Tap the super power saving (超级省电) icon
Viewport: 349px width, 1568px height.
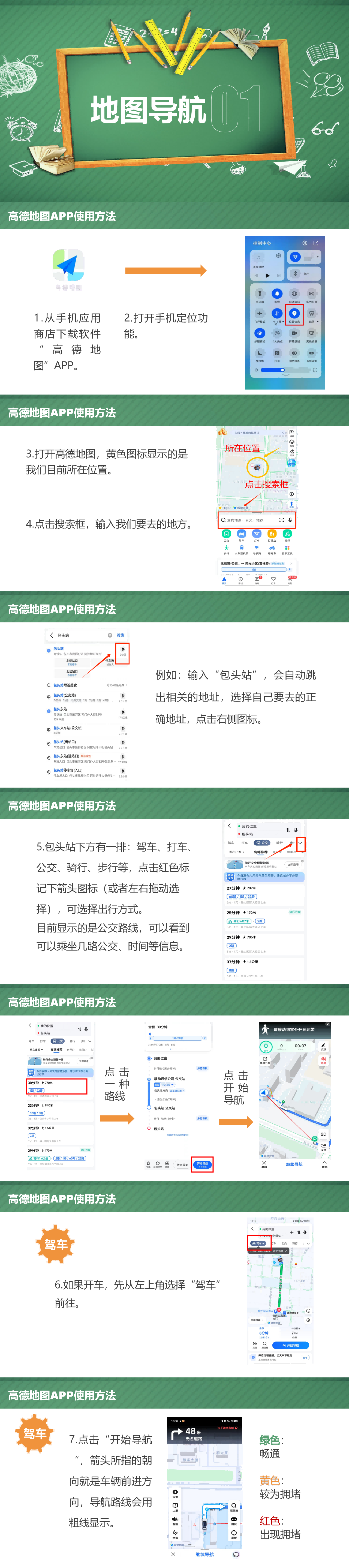click(x=312, y=353)
